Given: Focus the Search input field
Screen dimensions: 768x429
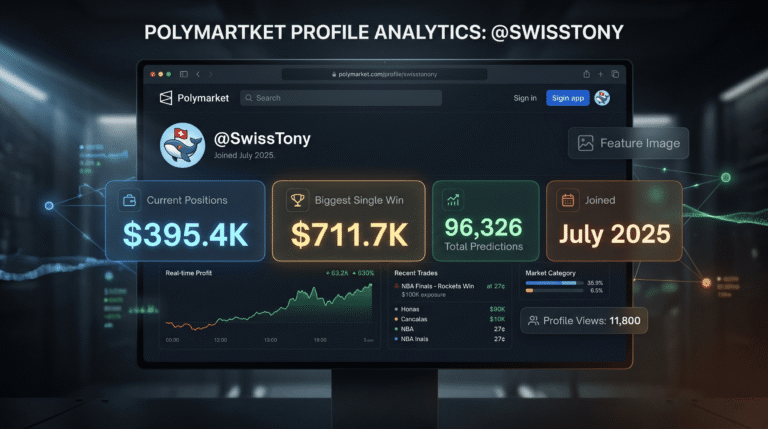Looking at the screenshot, I should [x=341, y=98].
